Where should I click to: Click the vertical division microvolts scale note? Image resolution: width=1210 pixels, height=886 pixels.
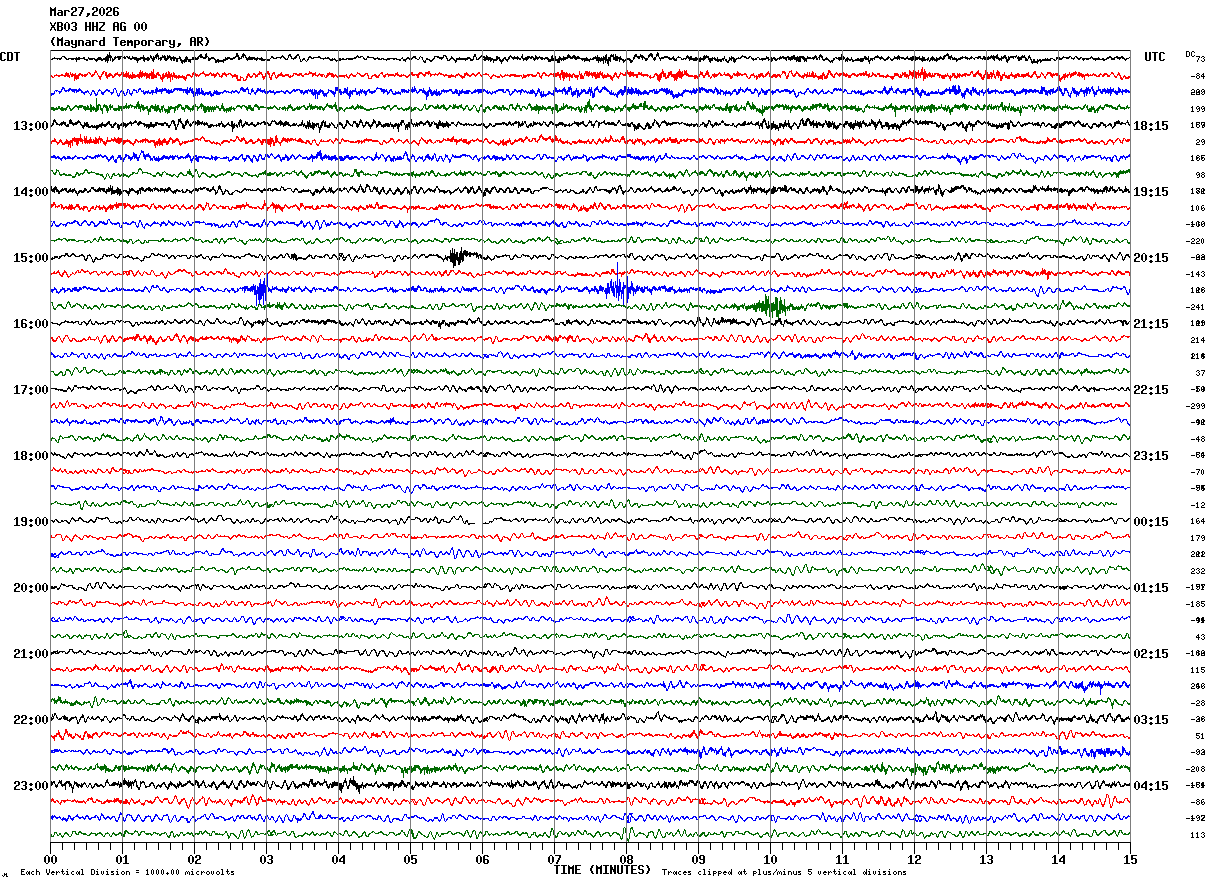coord(127,873)
